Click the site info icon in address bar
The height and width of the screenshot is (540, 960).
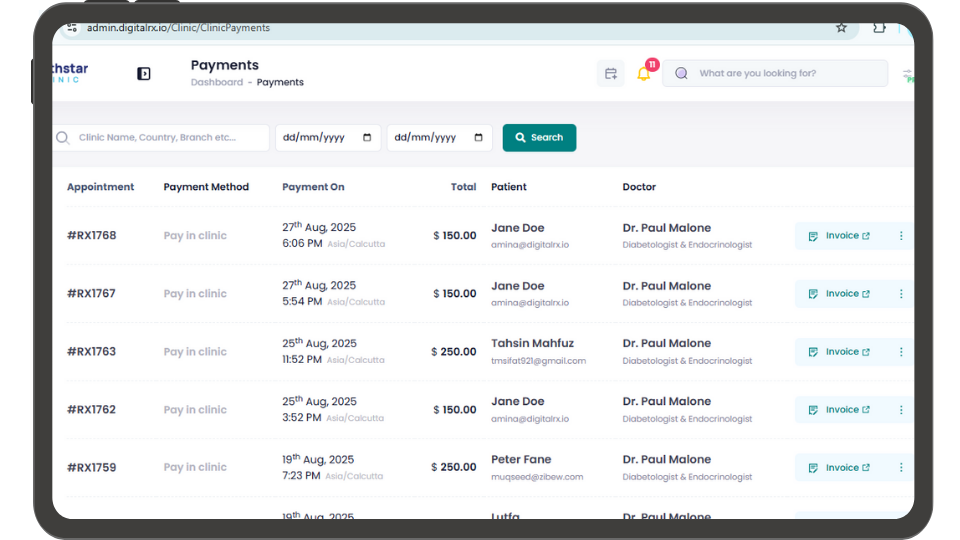[71, 28]
